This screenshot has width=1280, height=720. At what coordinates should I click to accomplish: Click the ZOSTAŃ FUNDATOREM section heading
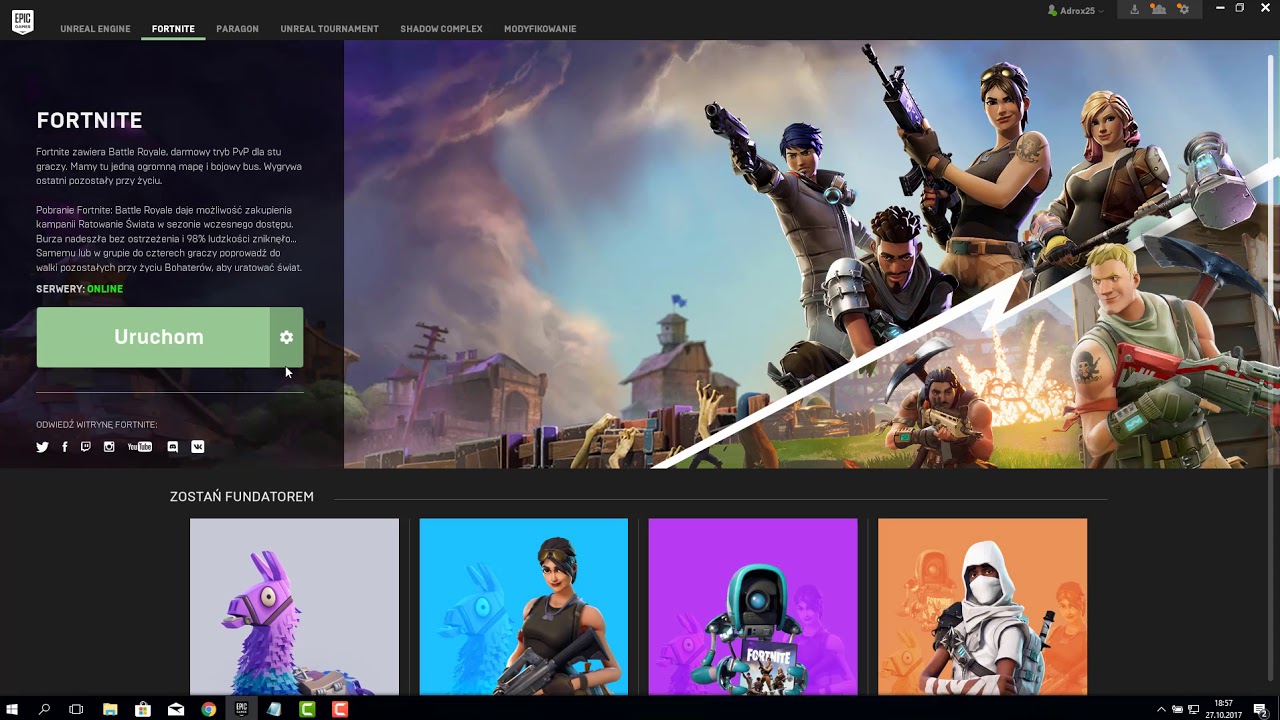[x=242, y=496]
